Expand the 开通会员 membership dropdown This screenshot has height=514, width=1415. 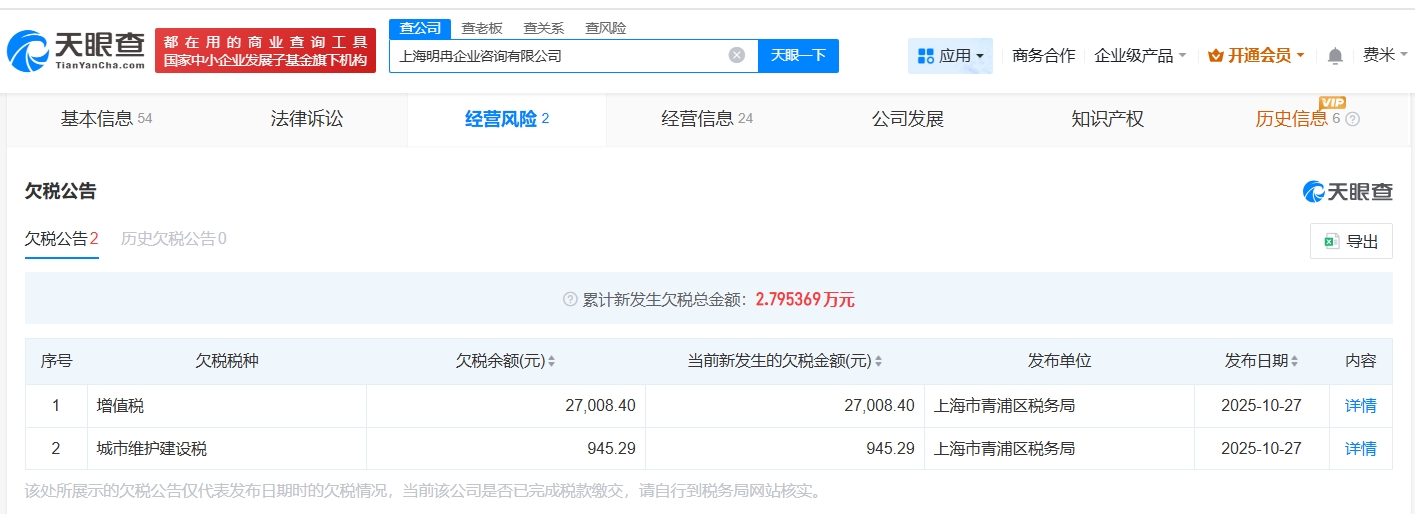click(x=1255, y=56)
